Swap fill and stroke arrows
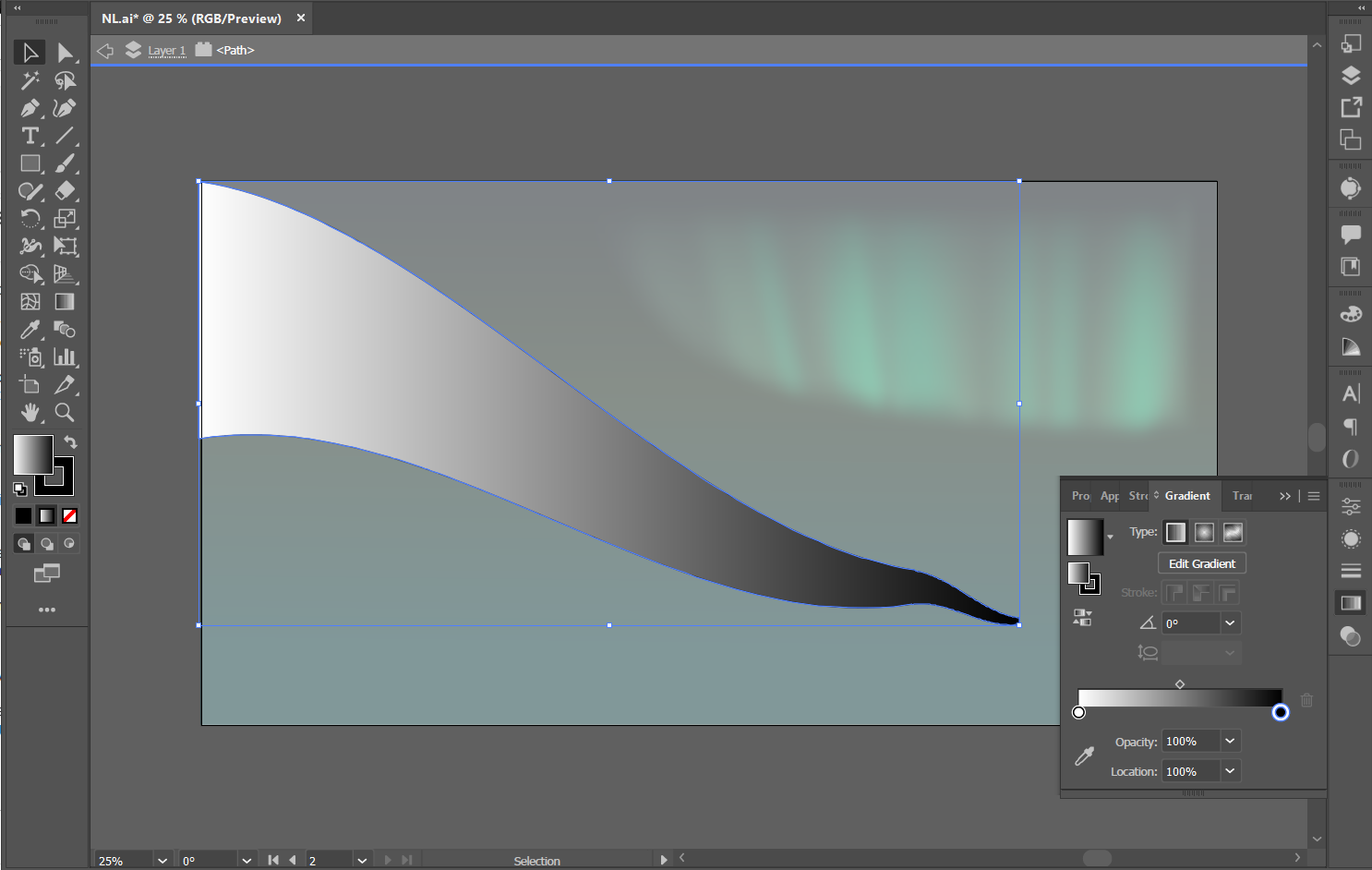Viewport: 1372px width, 870px height. click(70, 442)
